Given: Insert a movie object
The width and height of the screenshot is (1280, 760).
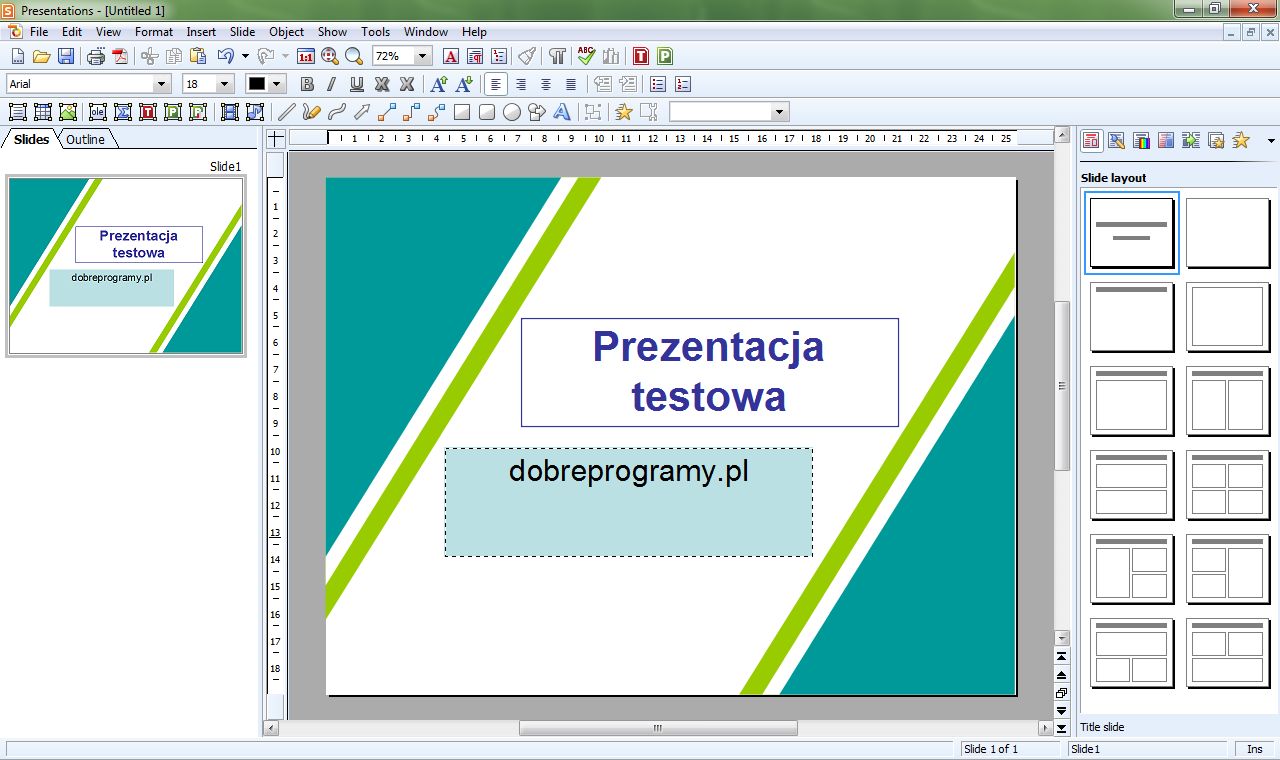Looking at the screenshot, I should 230,112.
